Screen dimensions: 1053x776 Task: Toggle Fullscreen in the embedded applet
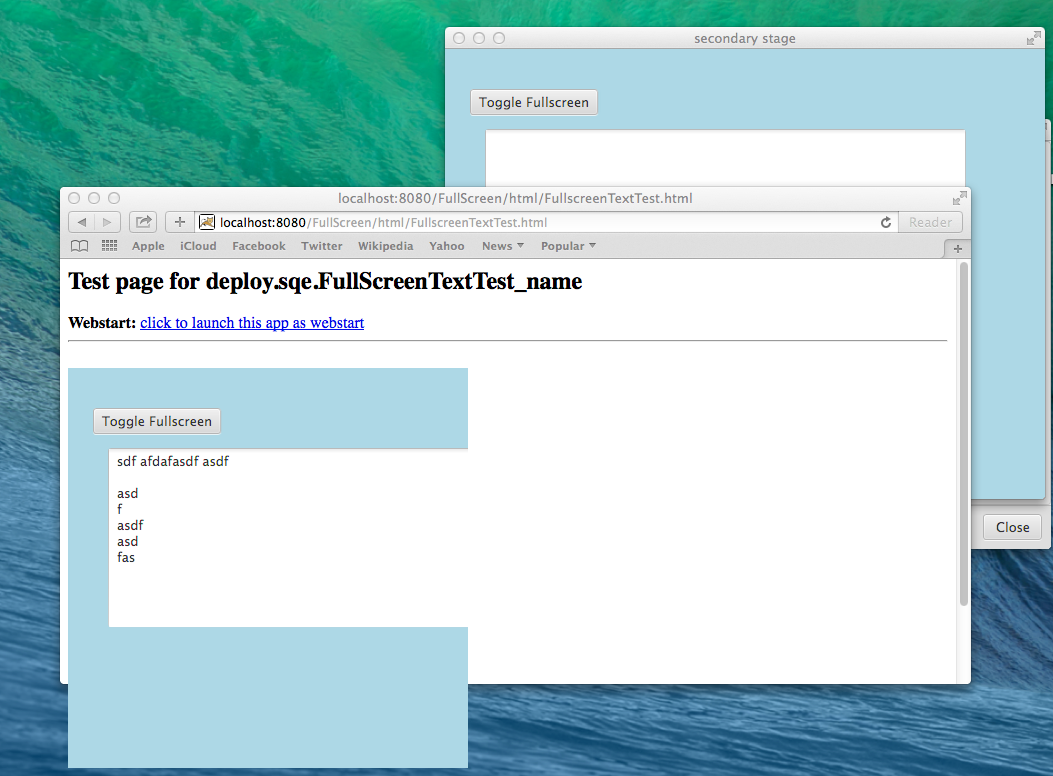tap(157, 421)
